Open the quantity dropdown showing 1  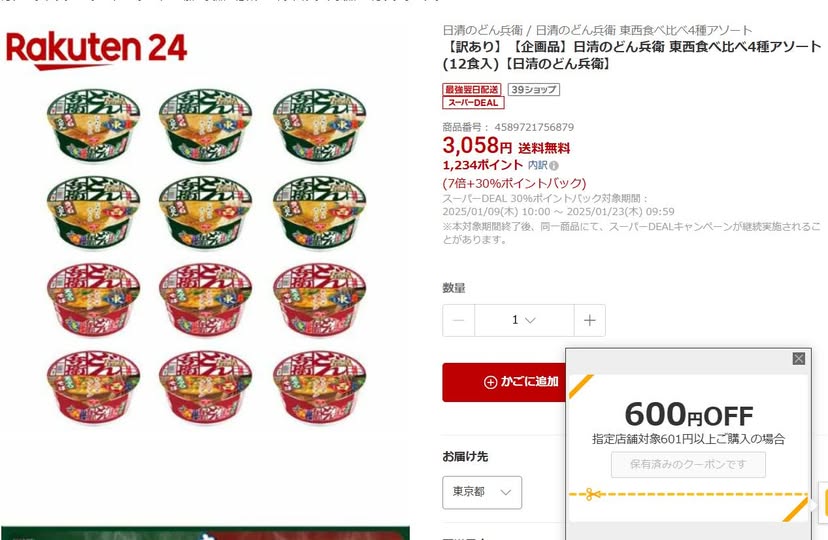pyautogui.click(x=524, y=320)
